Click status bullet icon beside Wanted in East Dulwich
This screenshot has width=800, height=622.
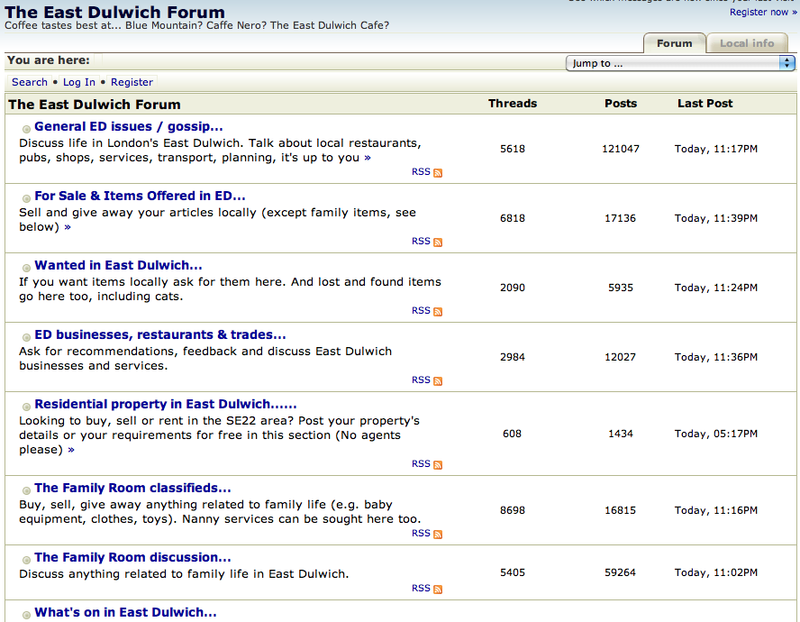26,268
